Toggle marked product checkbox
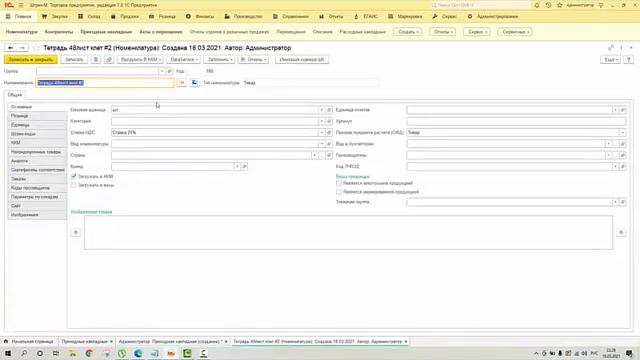 pos(339,192)
